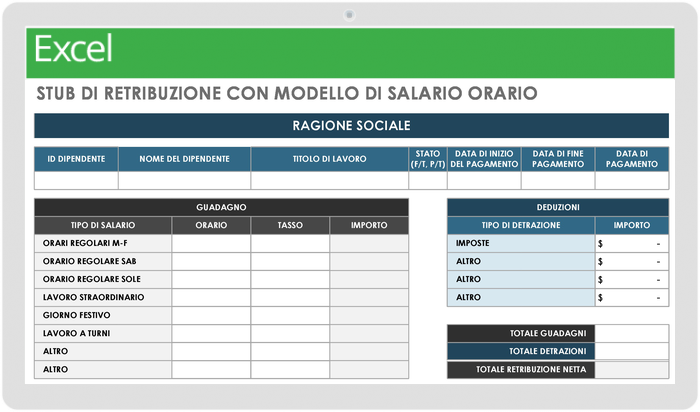Click the amount cell for IMPOSTE

pos(632,243)
